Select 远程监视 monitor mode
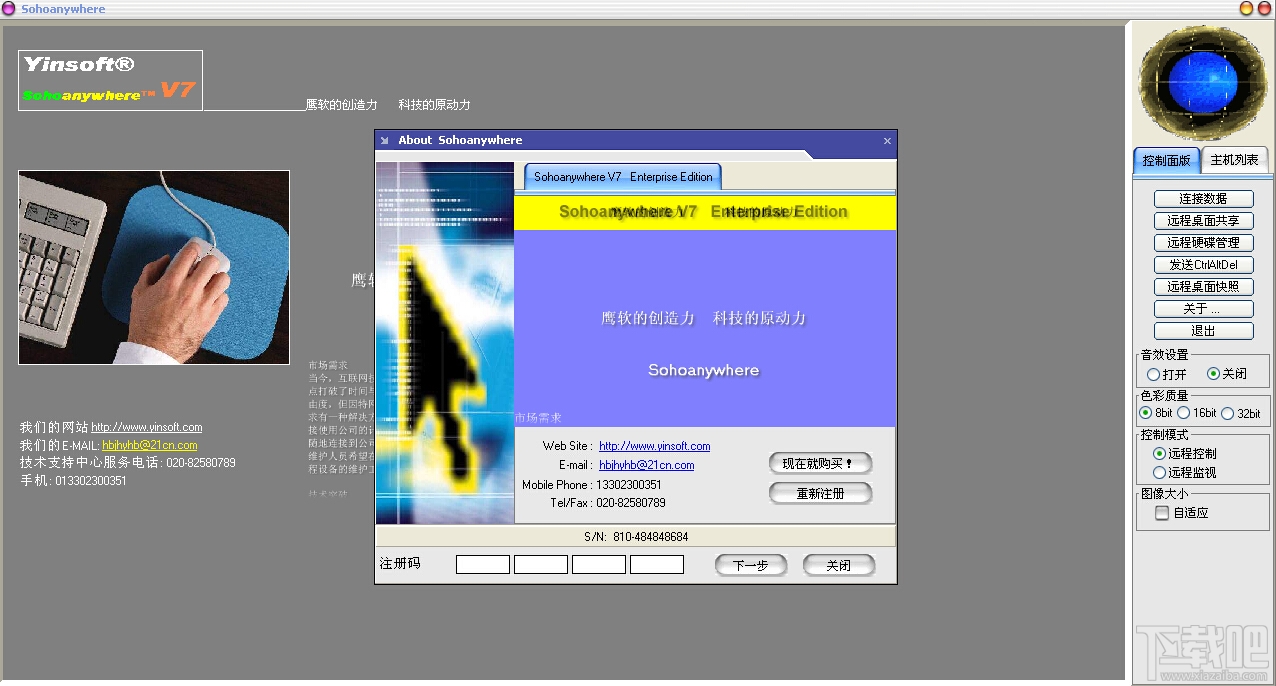Viewport: 1276px width, 686px height. (x=1185, y=472)
